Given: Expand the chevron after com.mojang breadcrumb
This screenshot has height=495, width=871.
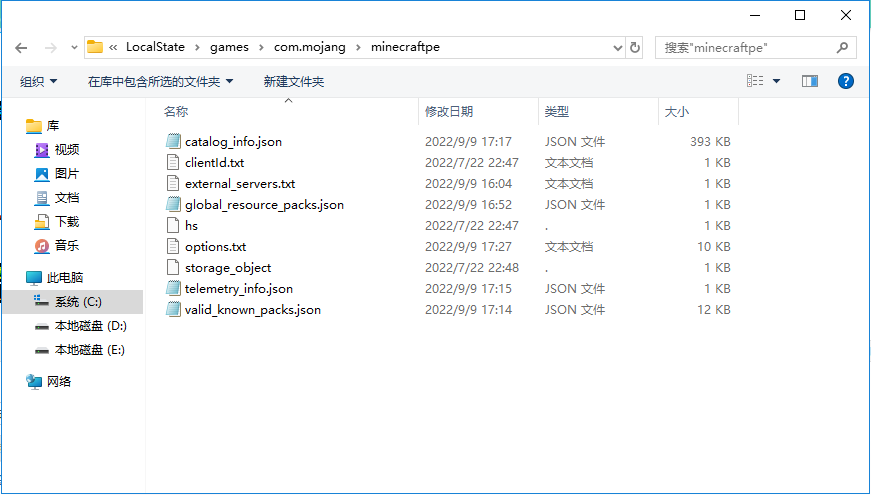Looking at the screenshot, I should click(x=358, y=48).
